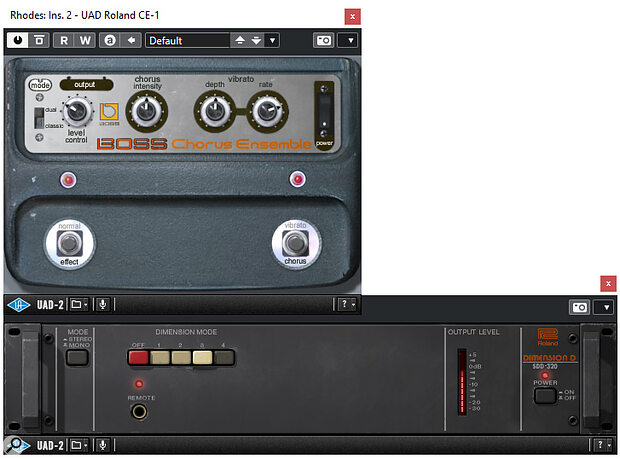Image resolution: width=620 pixels, height=459 pixels.
Task: Open the Dimension D toolbar help menu
Action: tap(603, 445)
